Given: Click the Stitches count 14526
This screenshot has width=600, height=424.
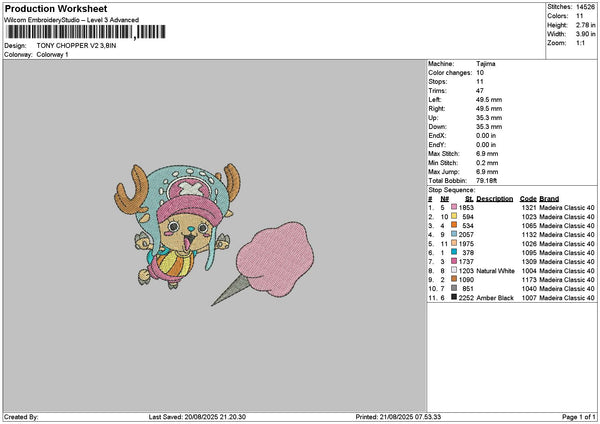Looking at the screenshot, I should 585,8.
